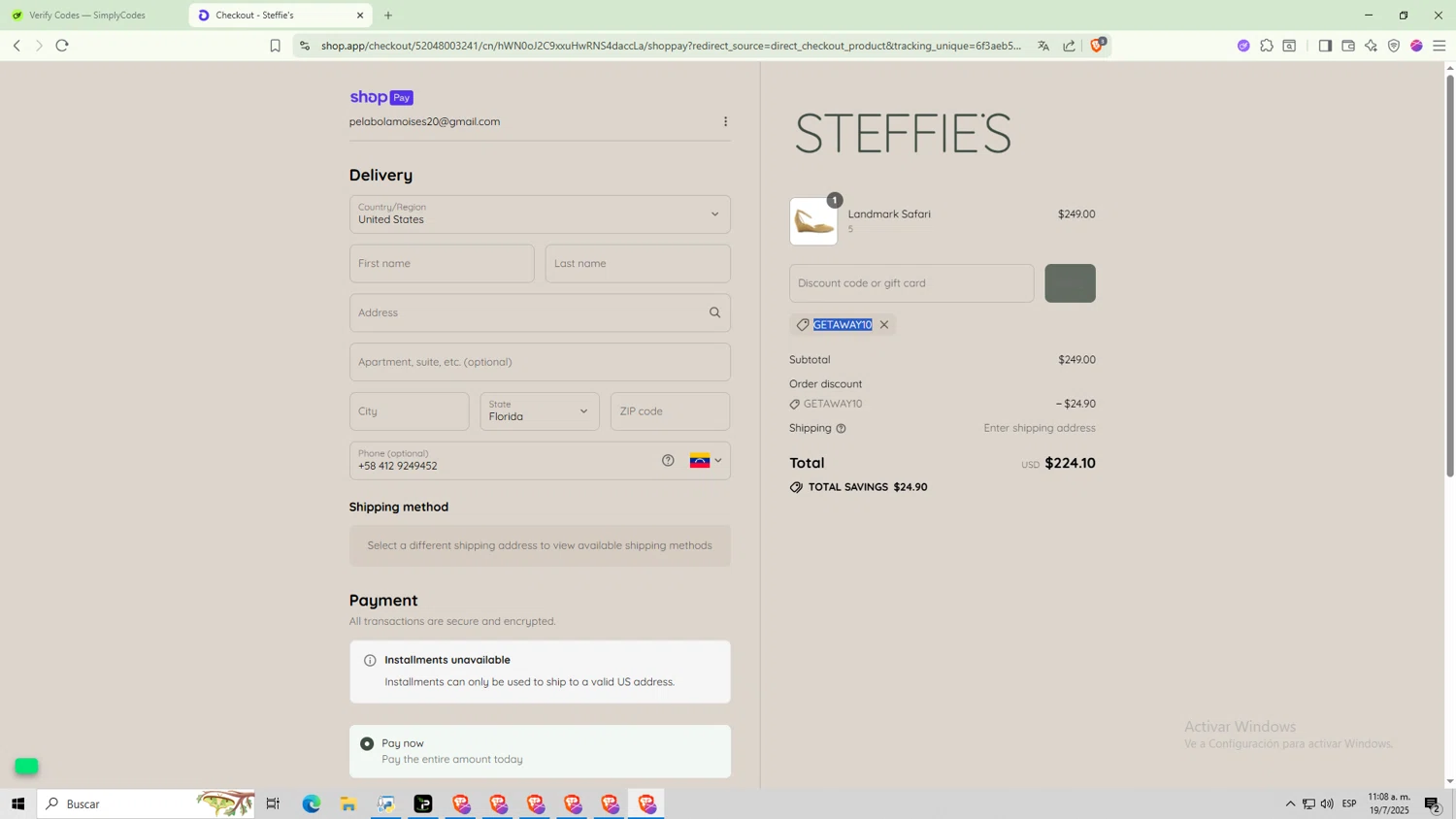Open the State dropdown showing Florida
This screenshot has width=1456, height=819.
pos(540,411)
